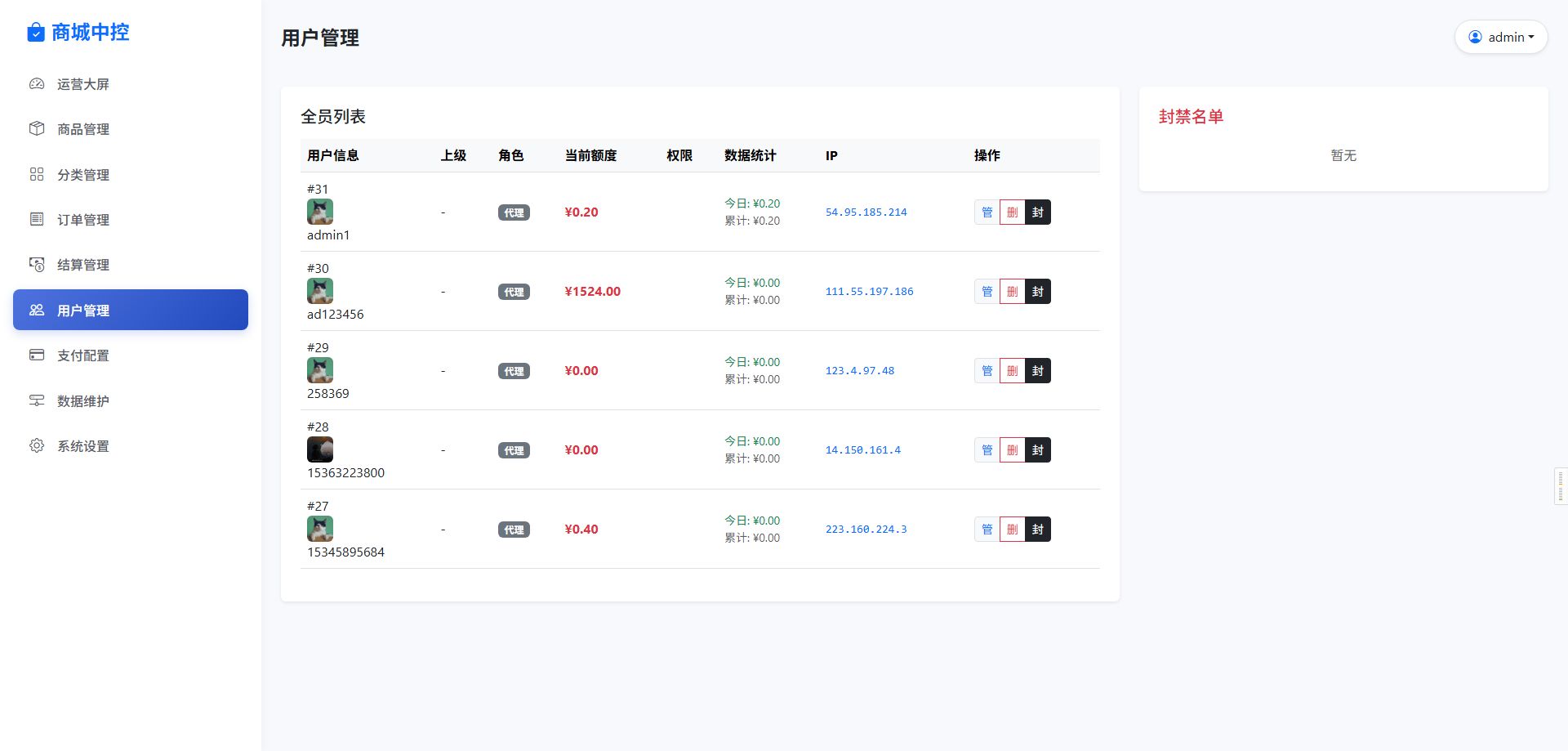
Task: Manage user 15363223800 via 管 button
Action: [x=987, y=450]
